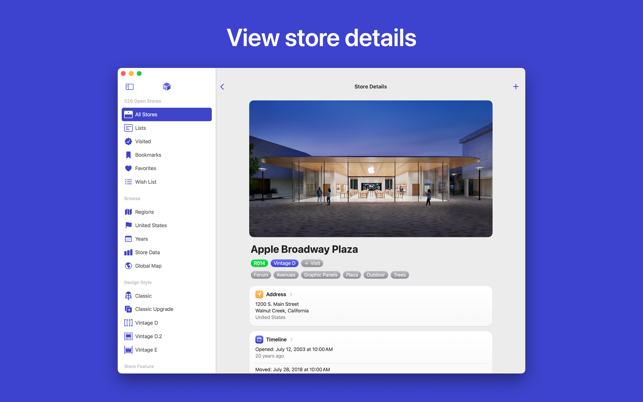
Task: Click the red close window button
Action: 123,73
